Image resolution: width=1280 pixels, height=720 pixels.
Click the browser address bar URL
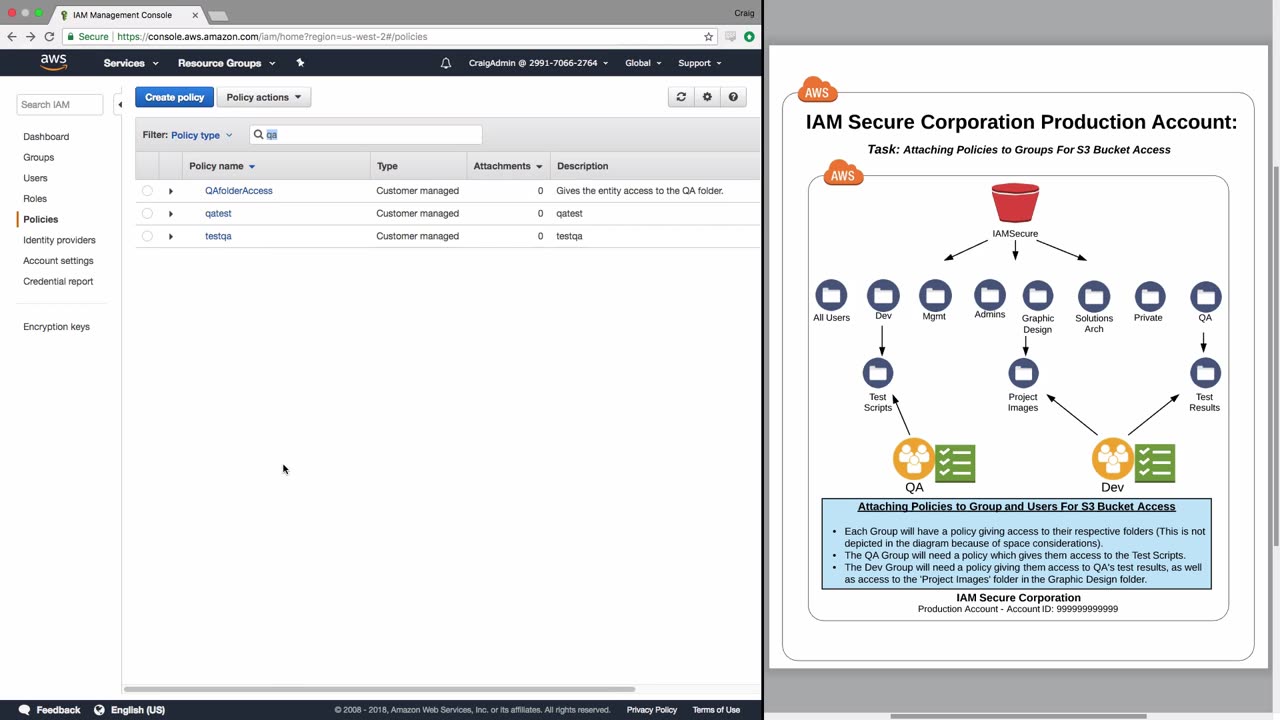coord(272,36)
